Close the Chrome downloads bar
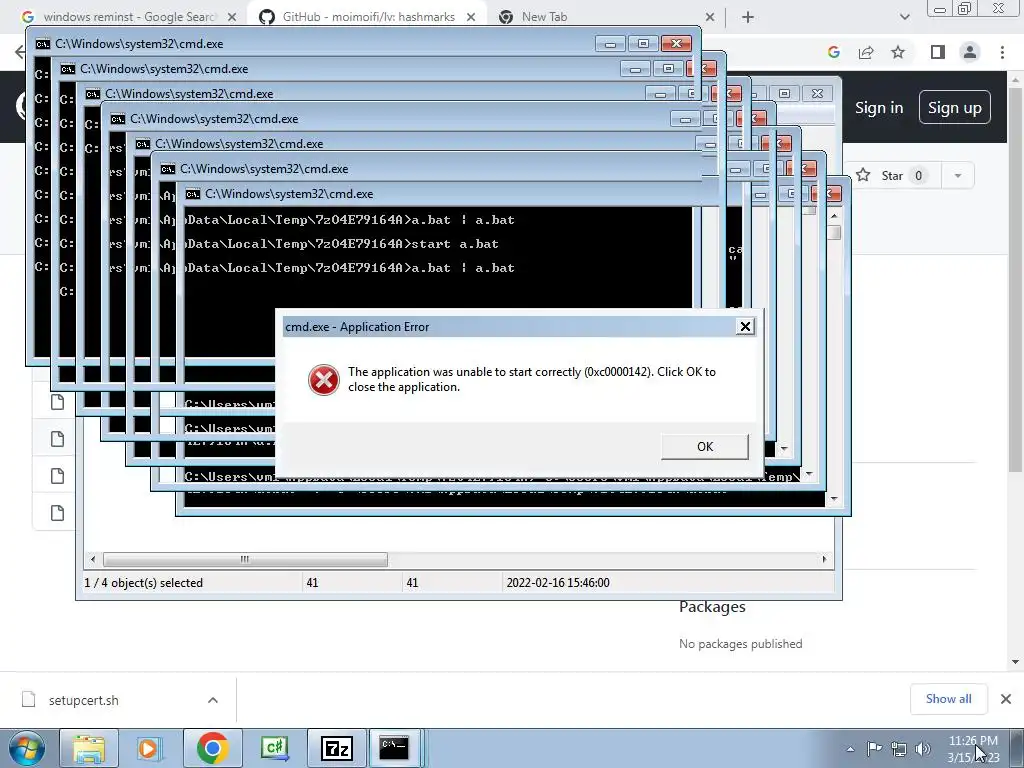1024x768 pixels. click(1006, 699)
